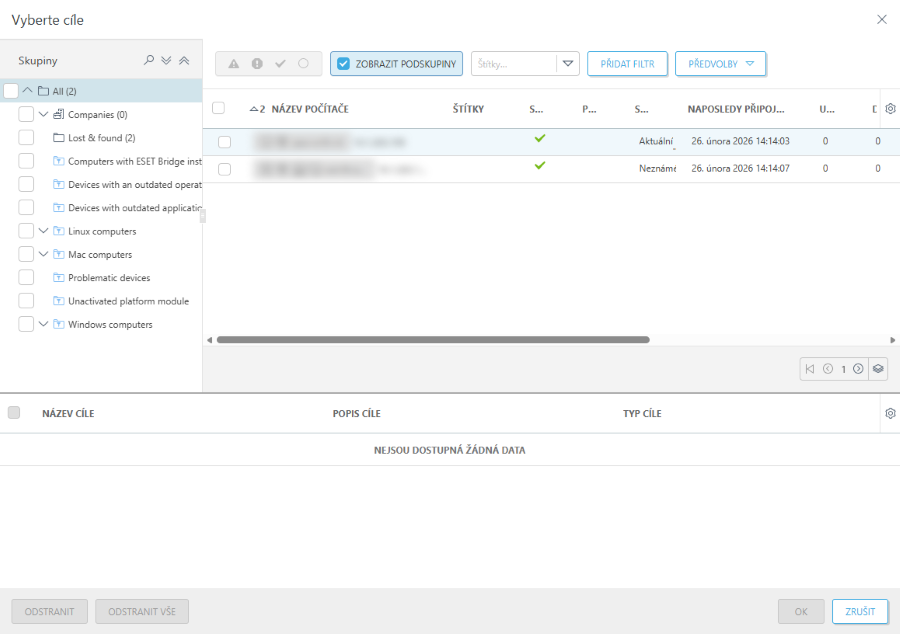Click the OK button

coord(801,612)
